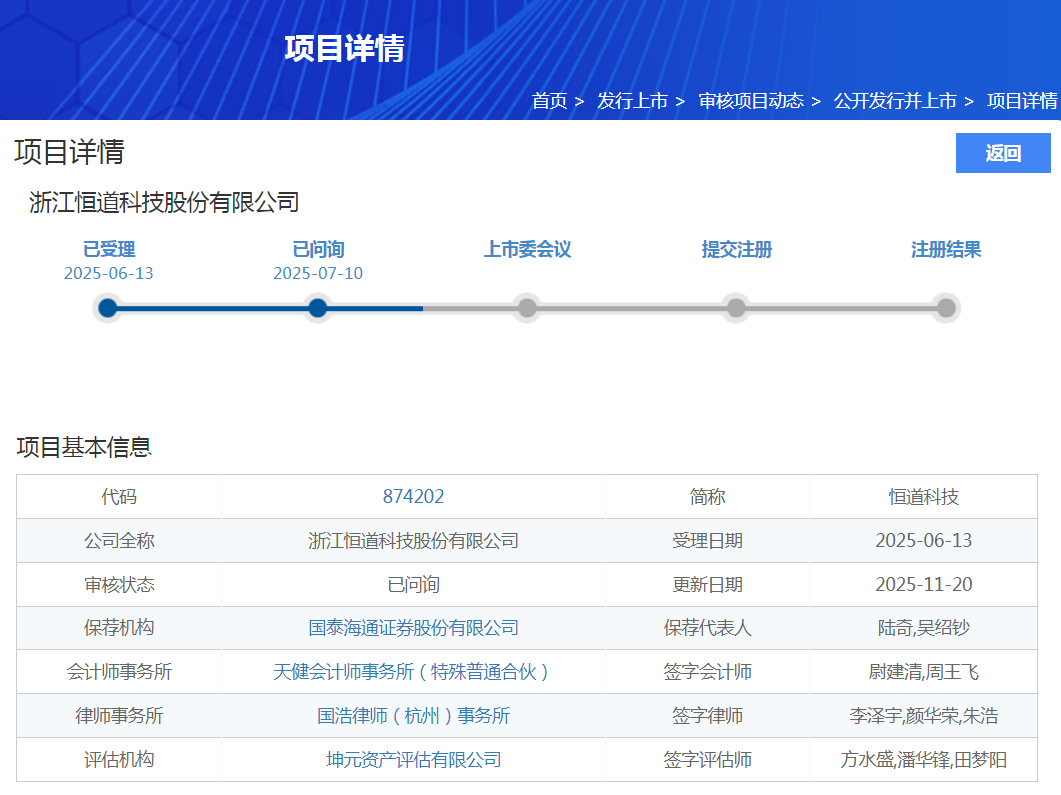Viewport: 1061px width, 795px height.
Task: Click the 注册结果 stage label
Action: pyautogui.click(x=946, y=250)
